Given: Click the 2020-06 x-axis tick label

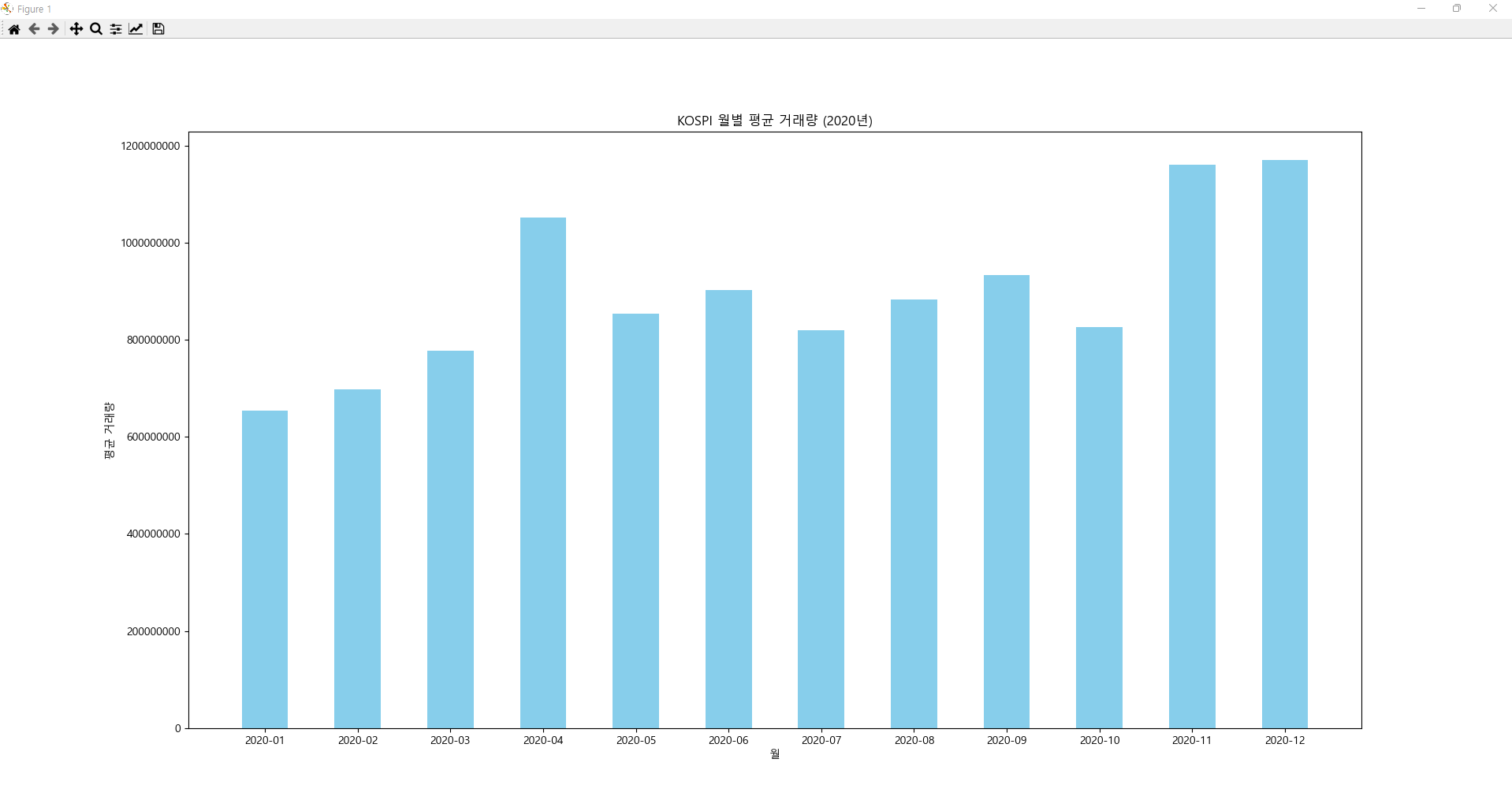Looking at the screenshot, I should tap(728, 740).
